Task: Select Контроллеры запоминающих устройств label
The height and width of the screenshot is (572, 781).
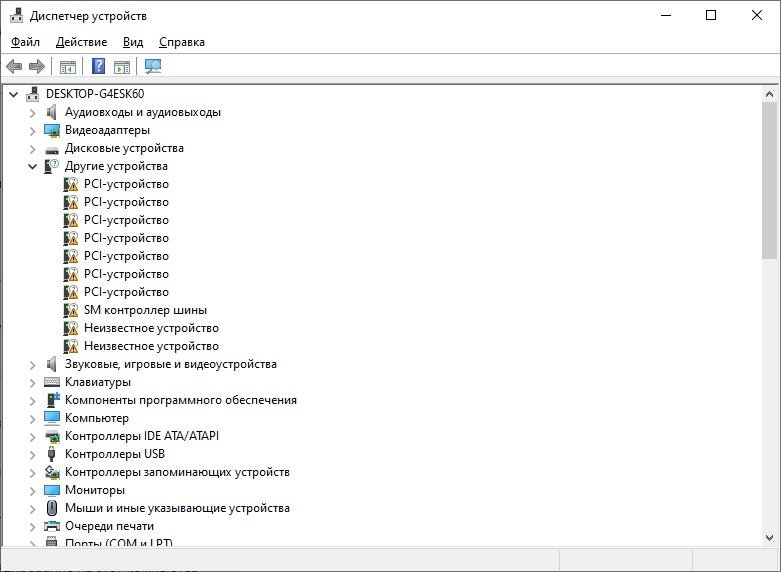Action: 177,472
